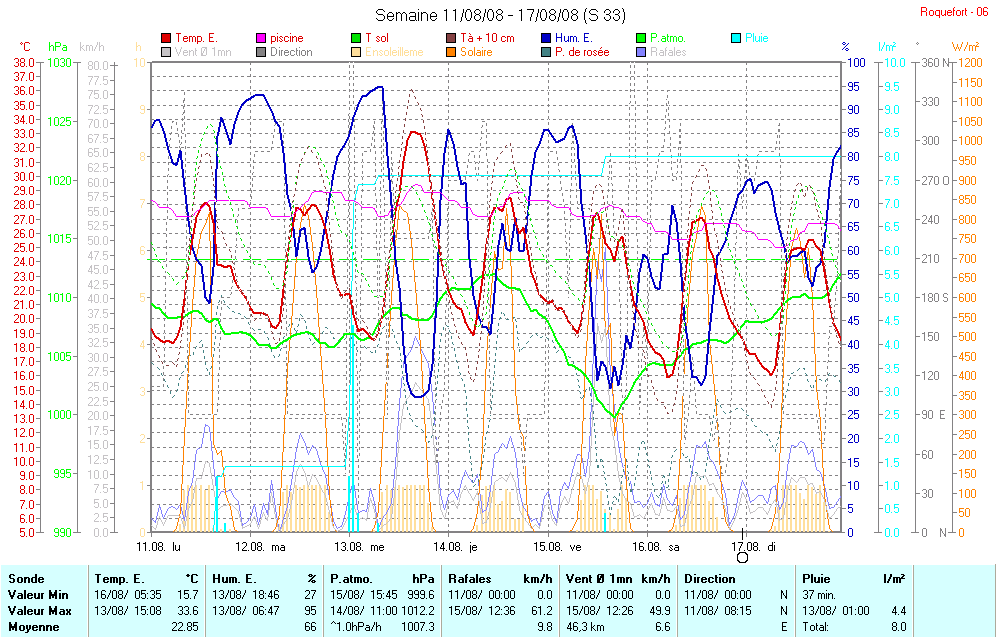Click the cyan Pluie legend swatch
Viewport: 996px width, 637px height.
736,38
